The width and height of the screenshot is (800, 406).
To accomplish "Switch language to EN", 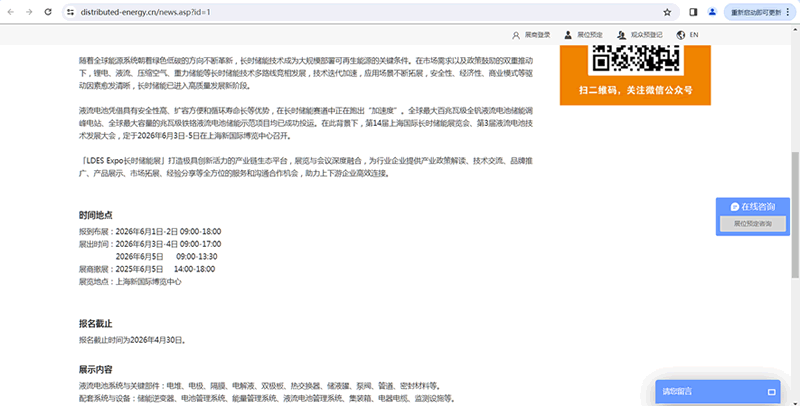I will click(688, 34).
